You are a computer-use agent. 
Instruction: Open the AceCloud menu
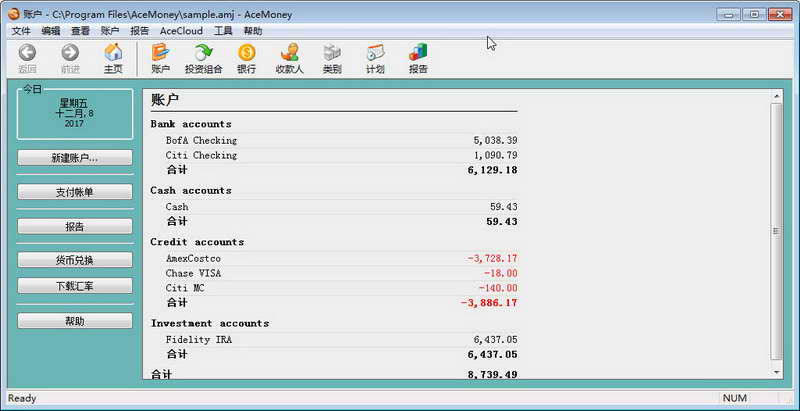click(x=181, y=31)
